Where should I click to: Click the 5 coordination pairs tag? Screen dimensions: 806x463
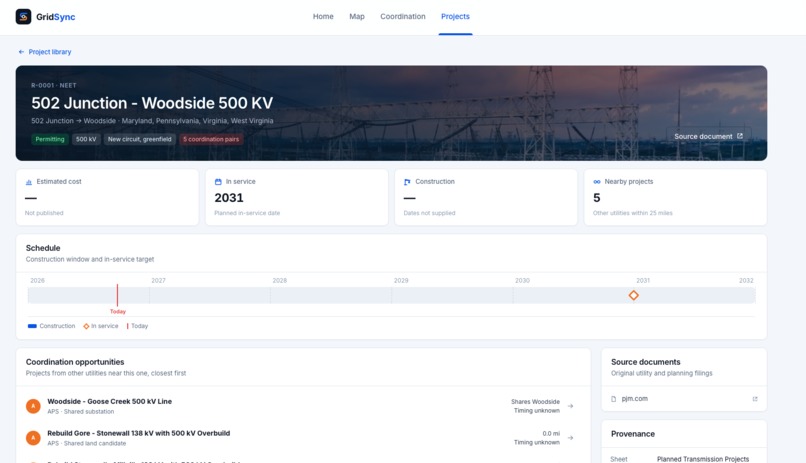[211, 139]
